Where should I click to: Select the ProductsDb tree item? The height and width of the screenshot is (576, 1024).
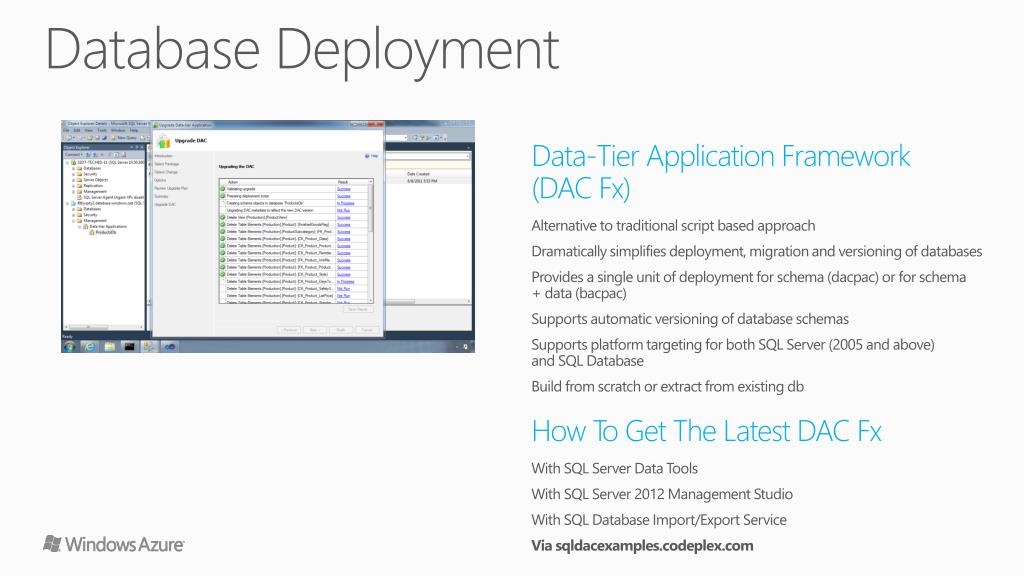(x=106, y=232)
